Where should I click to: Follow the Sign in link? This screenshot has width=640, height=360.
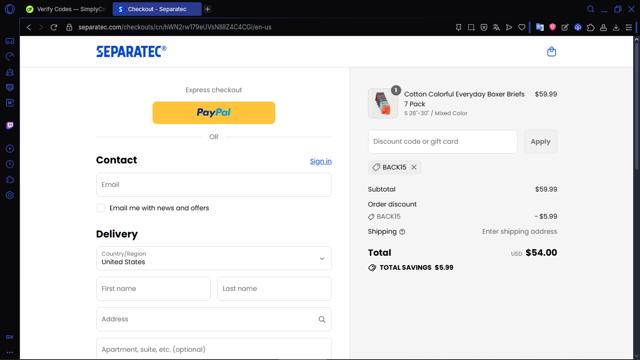(x=321, y=161)
